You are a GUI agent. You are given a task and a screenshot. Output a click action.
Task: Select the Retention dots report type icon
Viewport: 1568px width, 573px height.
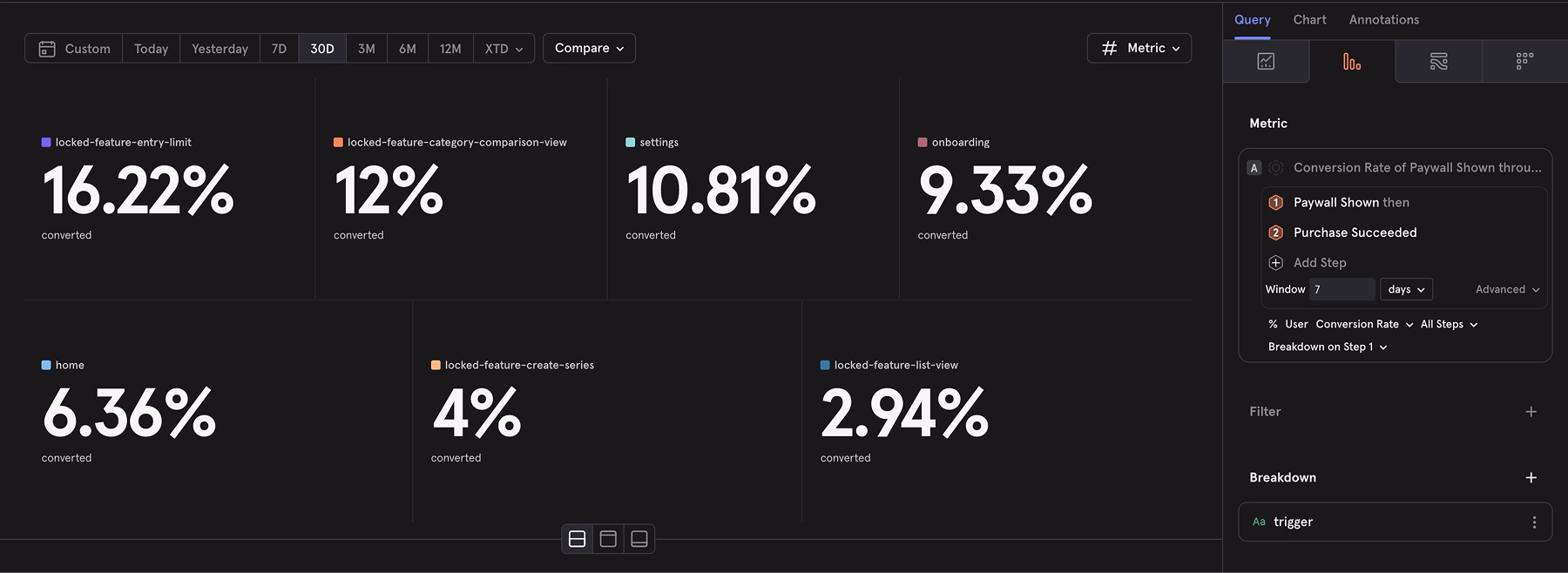point(1524,61)
